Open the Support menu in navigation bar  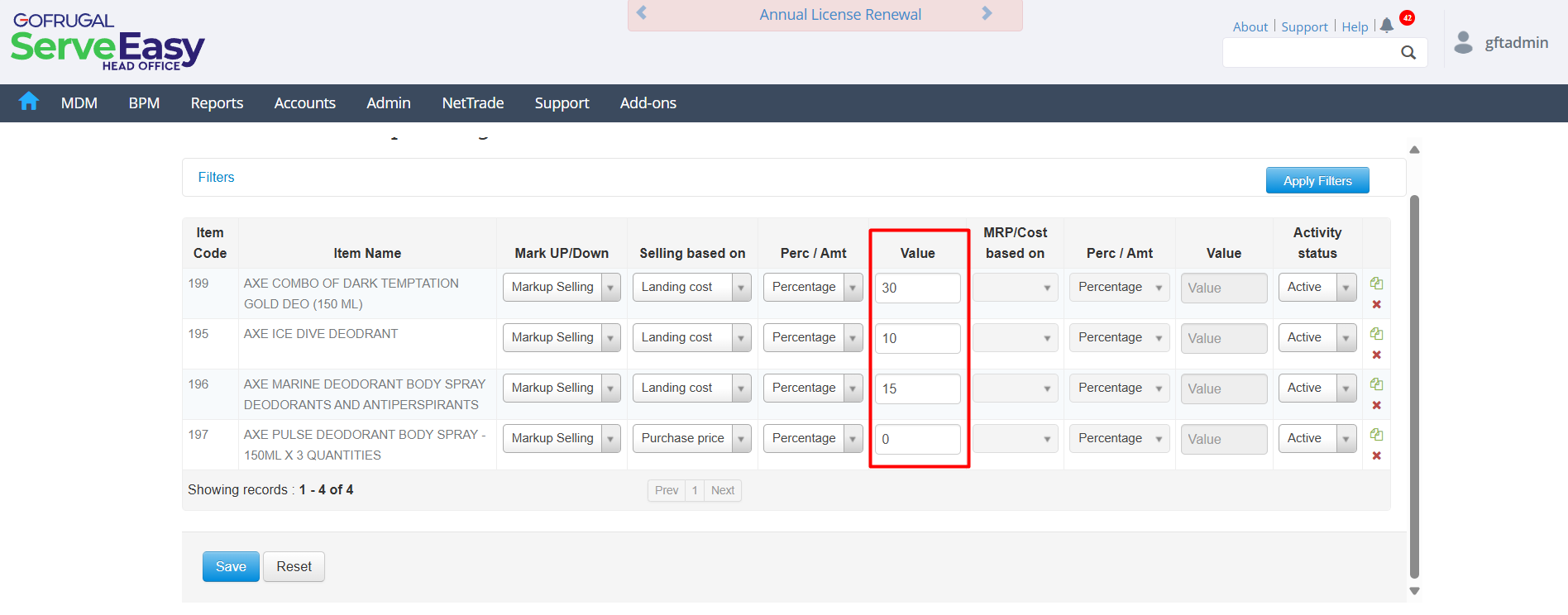pos(562,103)
